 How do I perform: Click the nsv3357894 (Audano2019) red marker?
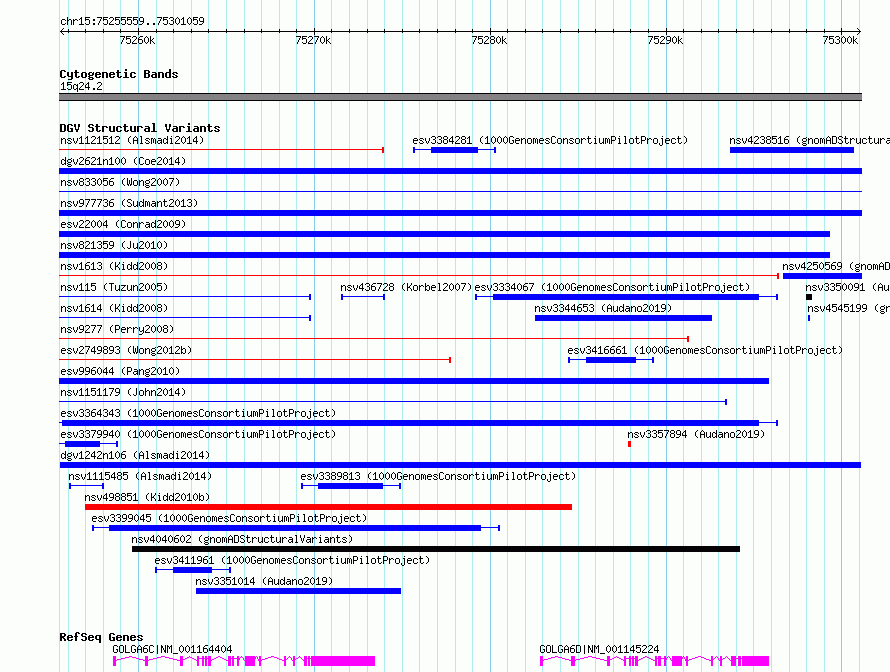click(x=629, y=444)
